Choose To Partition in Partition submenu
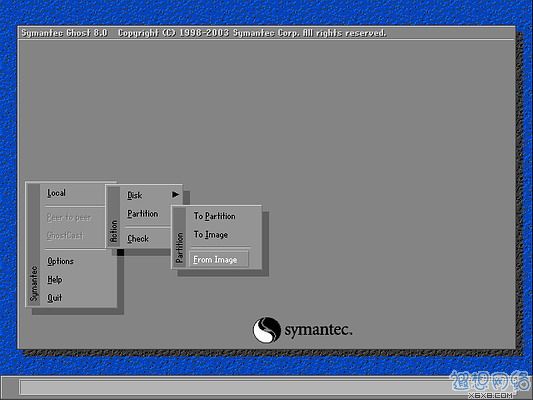 (x=214, y=216)
